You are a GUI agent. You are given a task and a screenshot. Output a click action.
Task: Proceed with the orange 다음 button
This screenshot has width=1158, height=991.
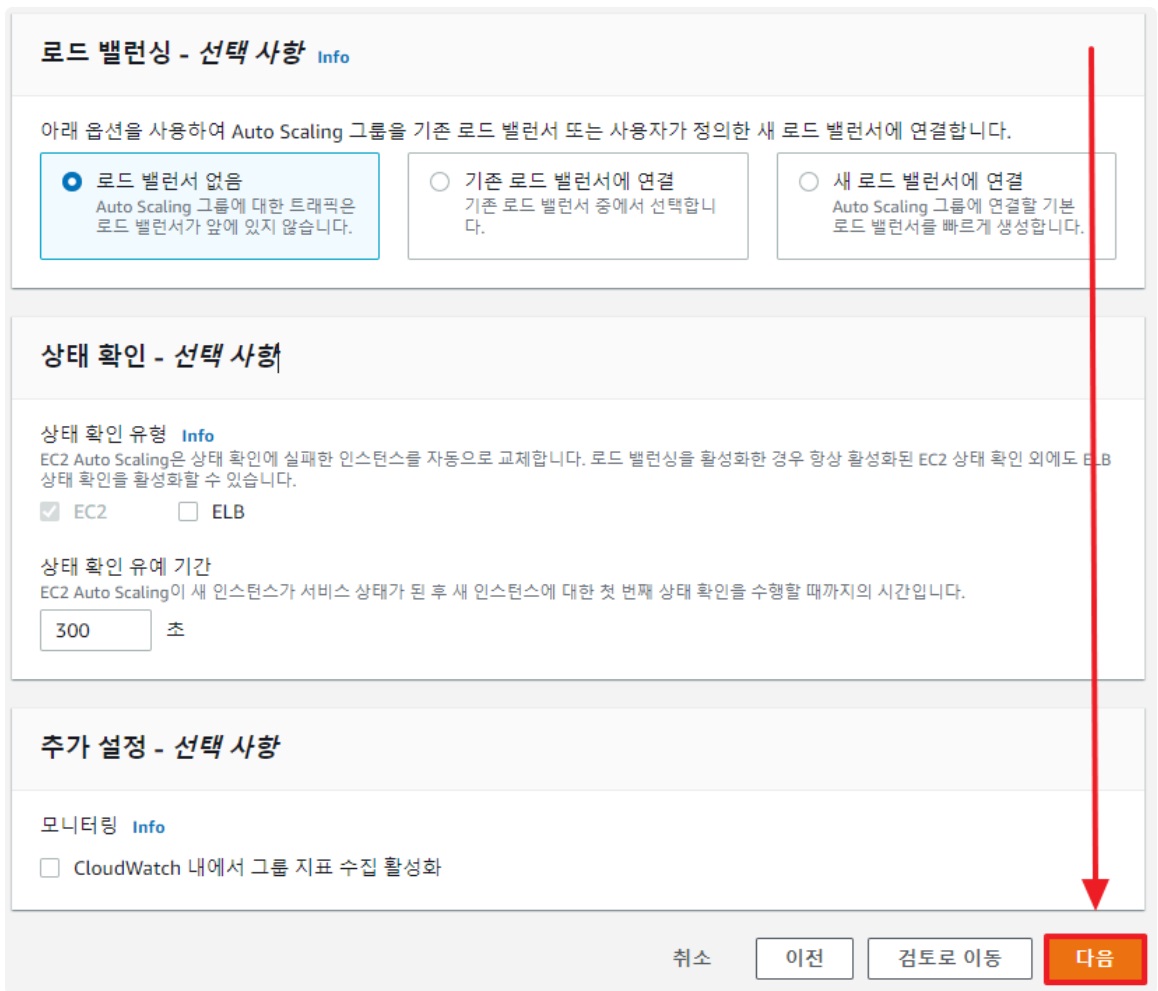[1094, 958]
